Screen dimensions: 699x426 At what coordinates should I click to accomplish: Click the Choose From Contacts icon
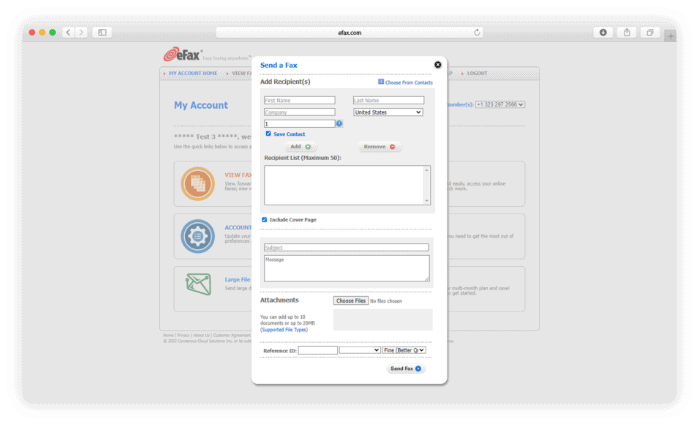click(381, 82)
